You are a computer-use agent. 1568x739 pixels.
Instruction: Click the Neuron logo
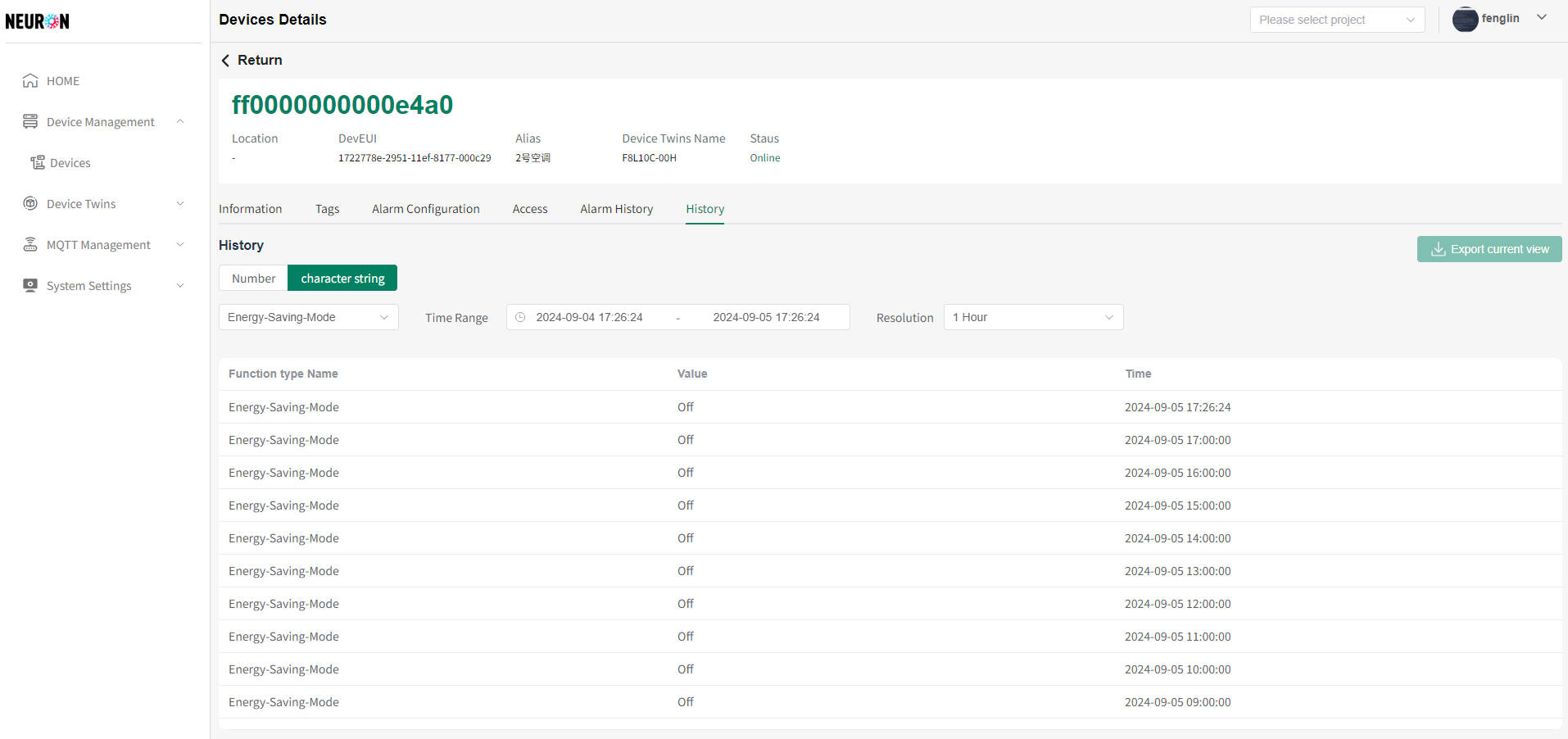[37, 21]
